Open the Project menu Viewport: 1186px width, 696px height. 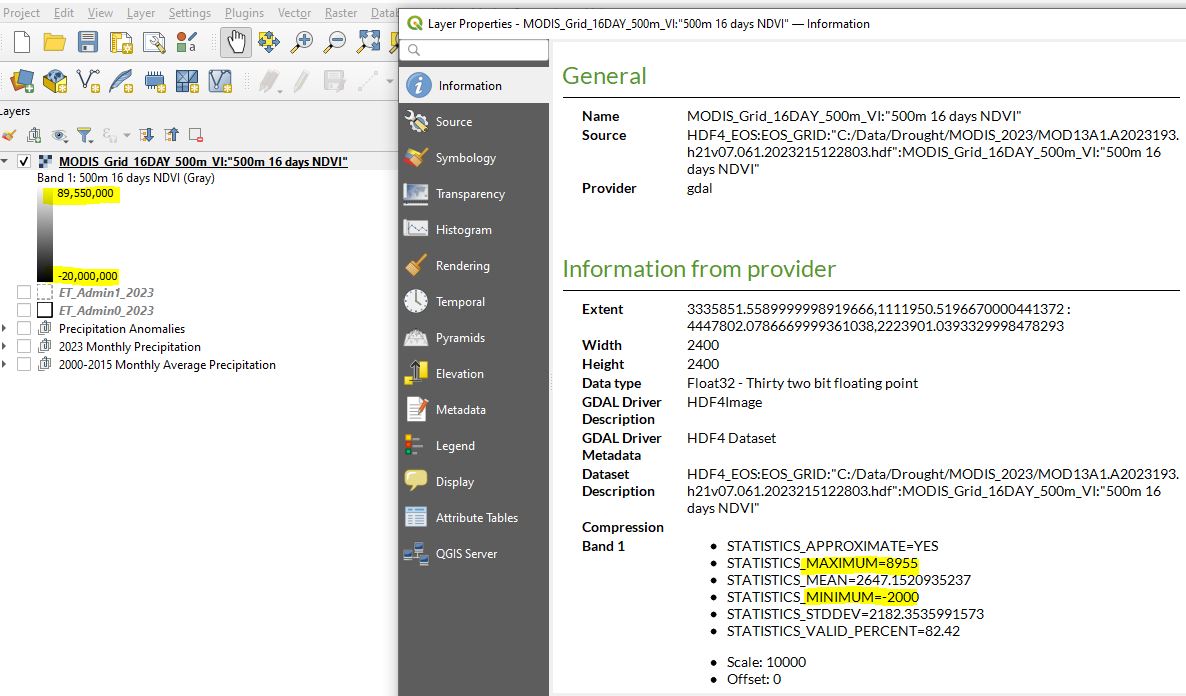pyautogui.click(x=20, y=13)
